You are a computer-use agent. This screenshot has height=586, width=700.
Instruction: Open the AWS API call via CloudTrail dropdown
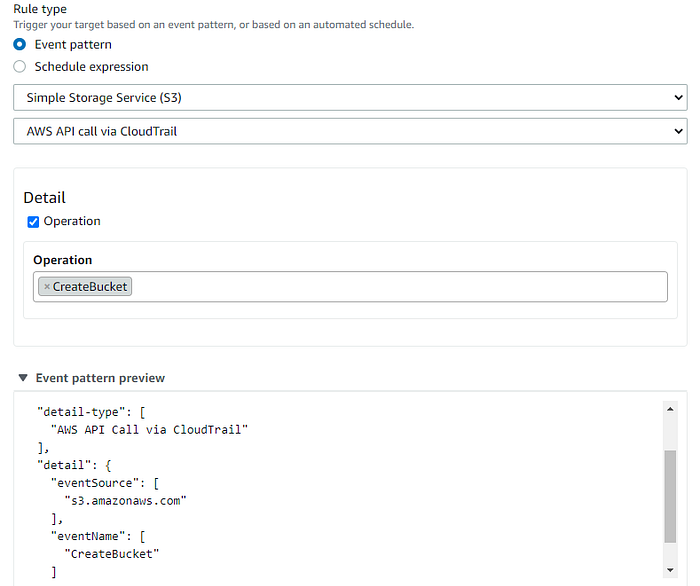point(350,131)
